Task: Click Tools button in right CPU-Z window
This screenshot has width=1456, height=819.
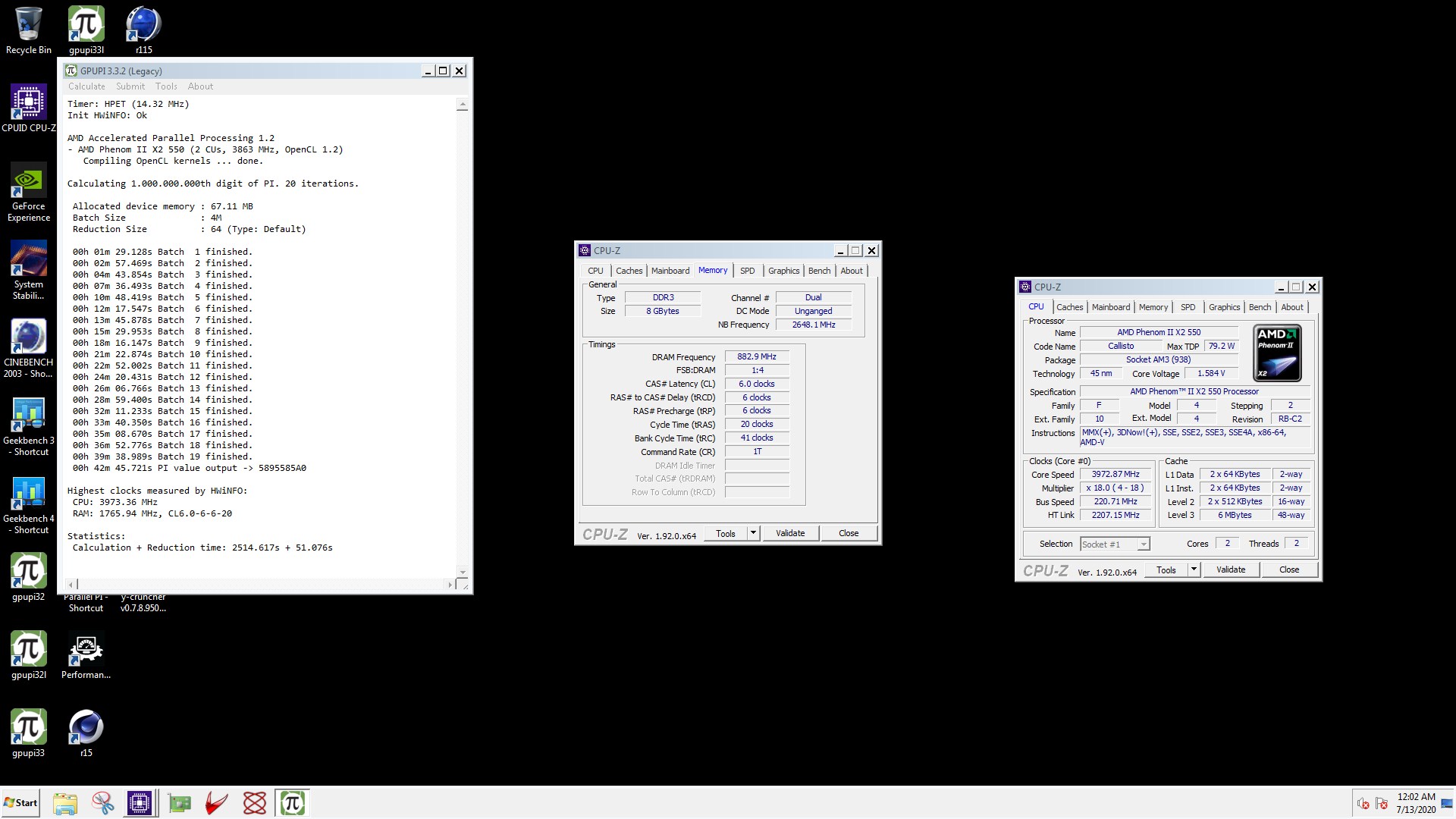Action: pyautogui.click(x=1166, y=570)
